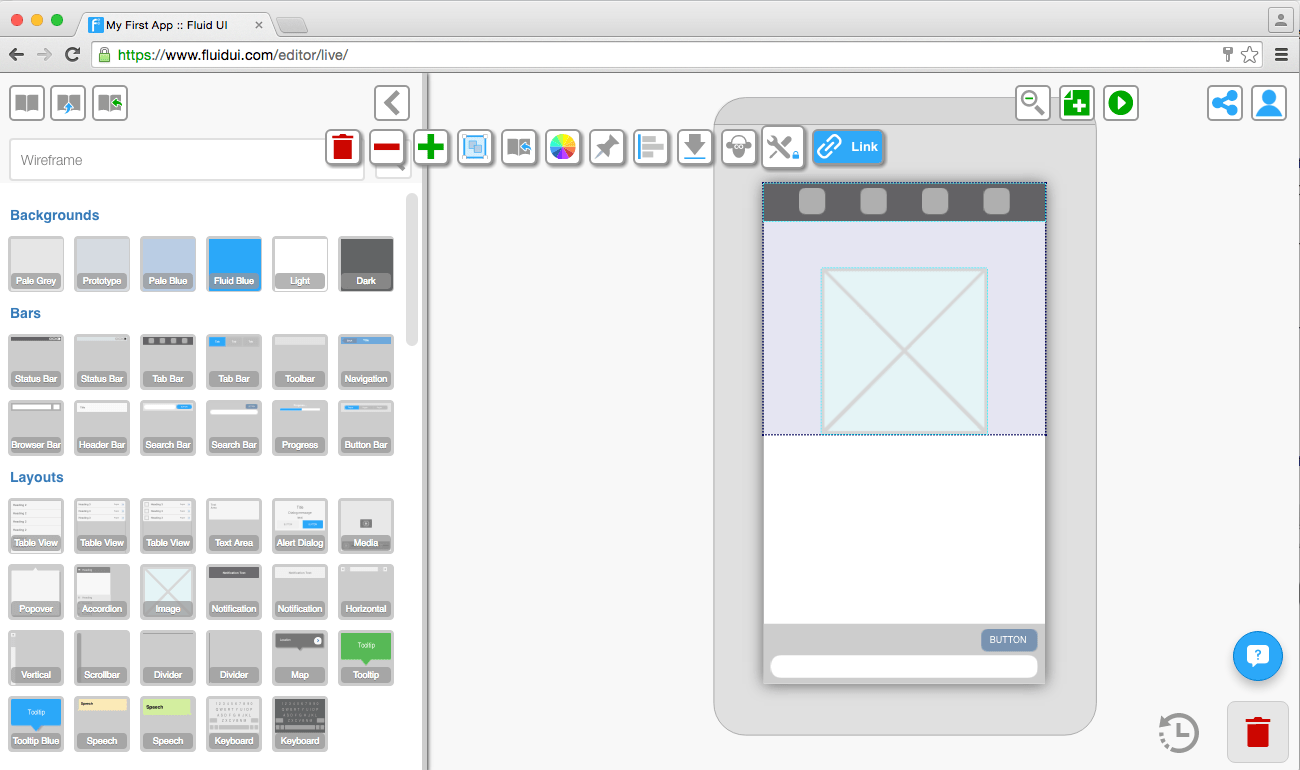This screenshot has width=1300, height=770.
Task: Select the Progress bar widget
Action: [300, 428]
